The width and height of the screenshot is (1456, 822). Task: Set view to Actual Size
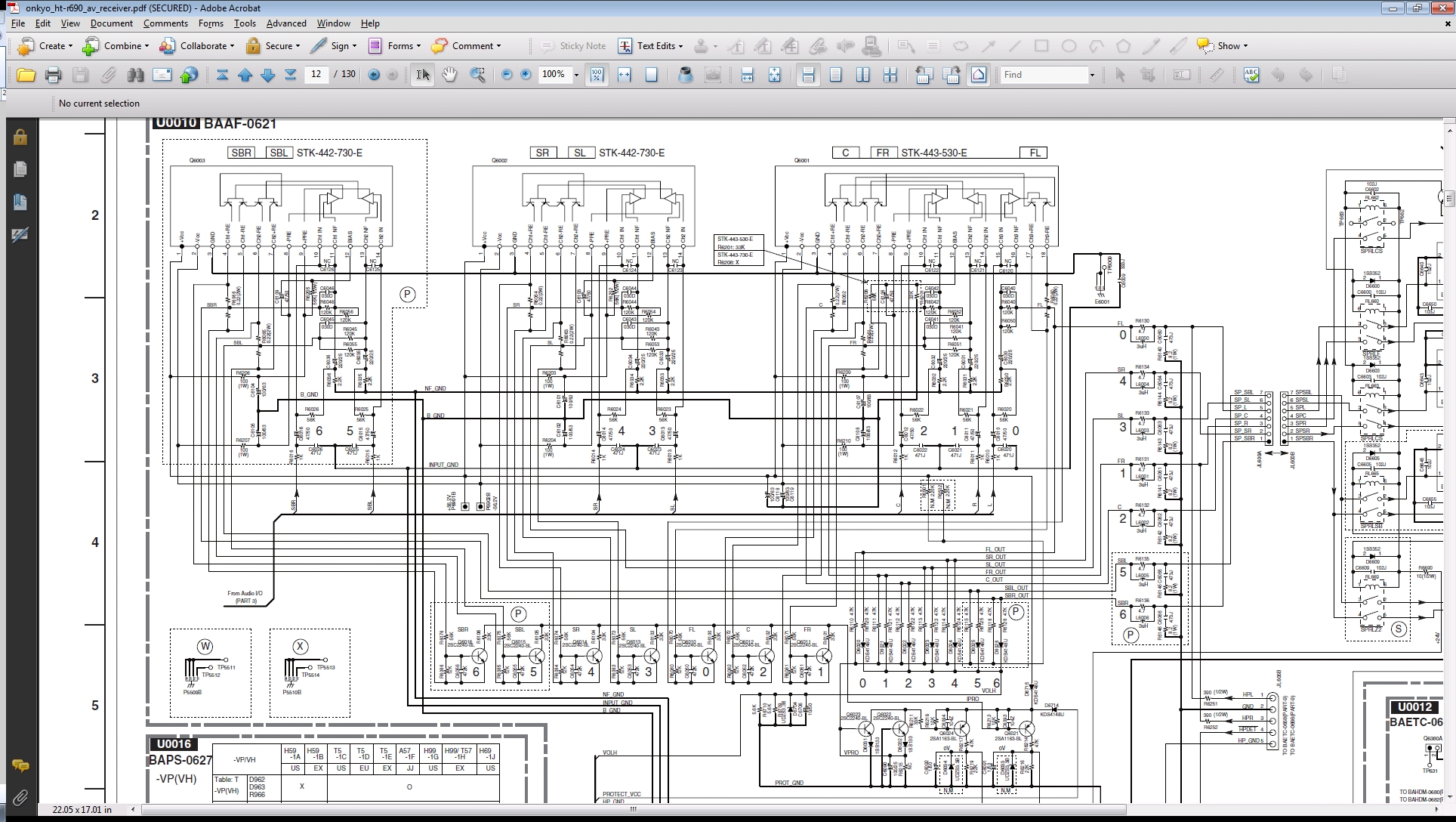[x=597, y=75]
